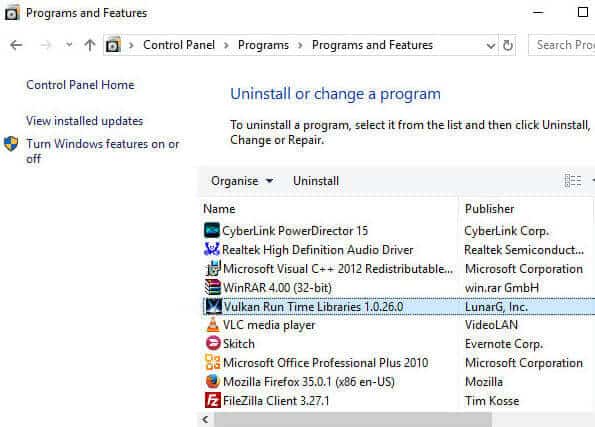
Task: Select Realtek High Definition Audio Driver
Action: 318,250
